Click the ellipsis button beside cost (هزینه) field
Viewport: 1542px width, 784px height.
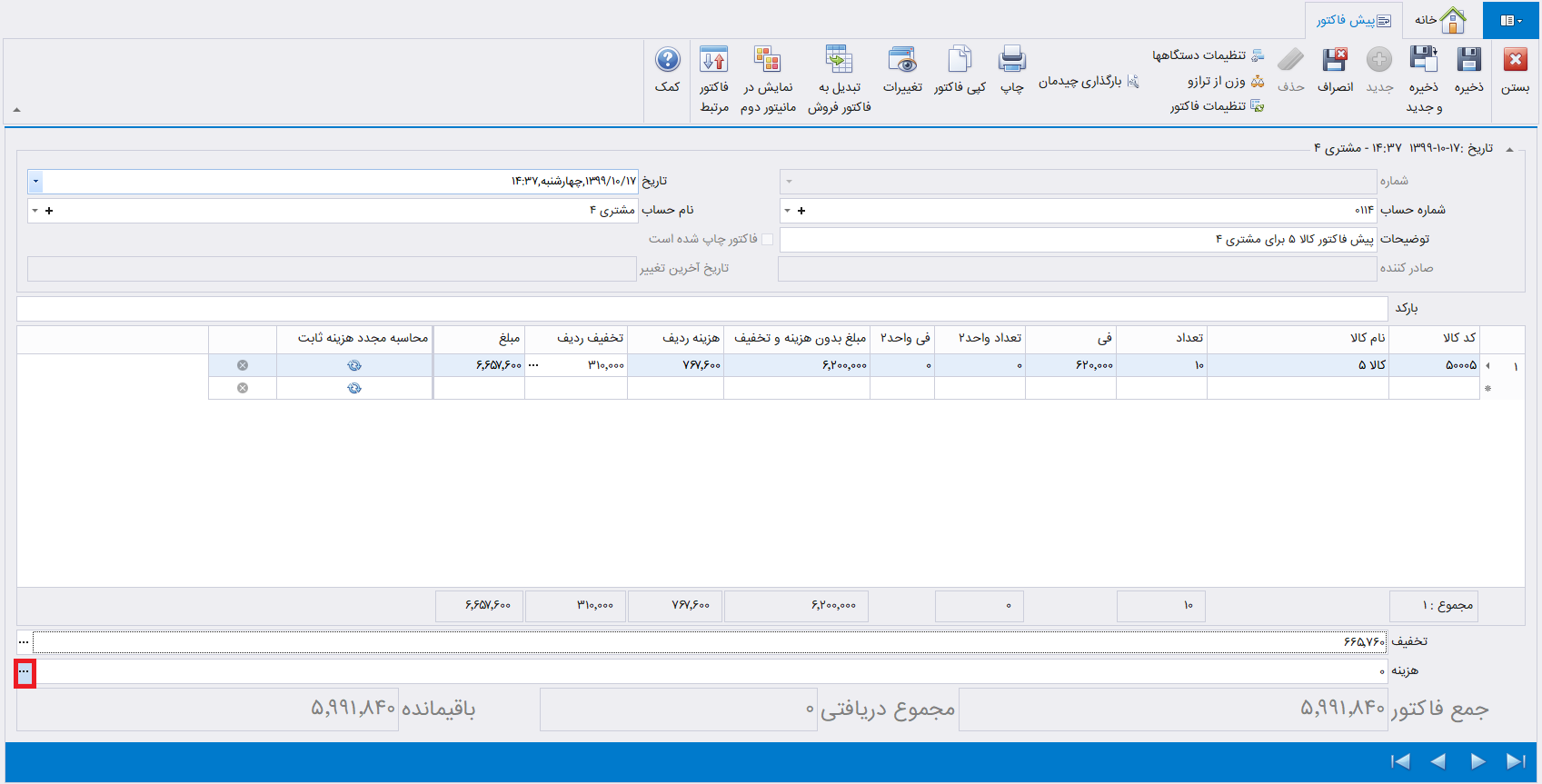point(25,673)
